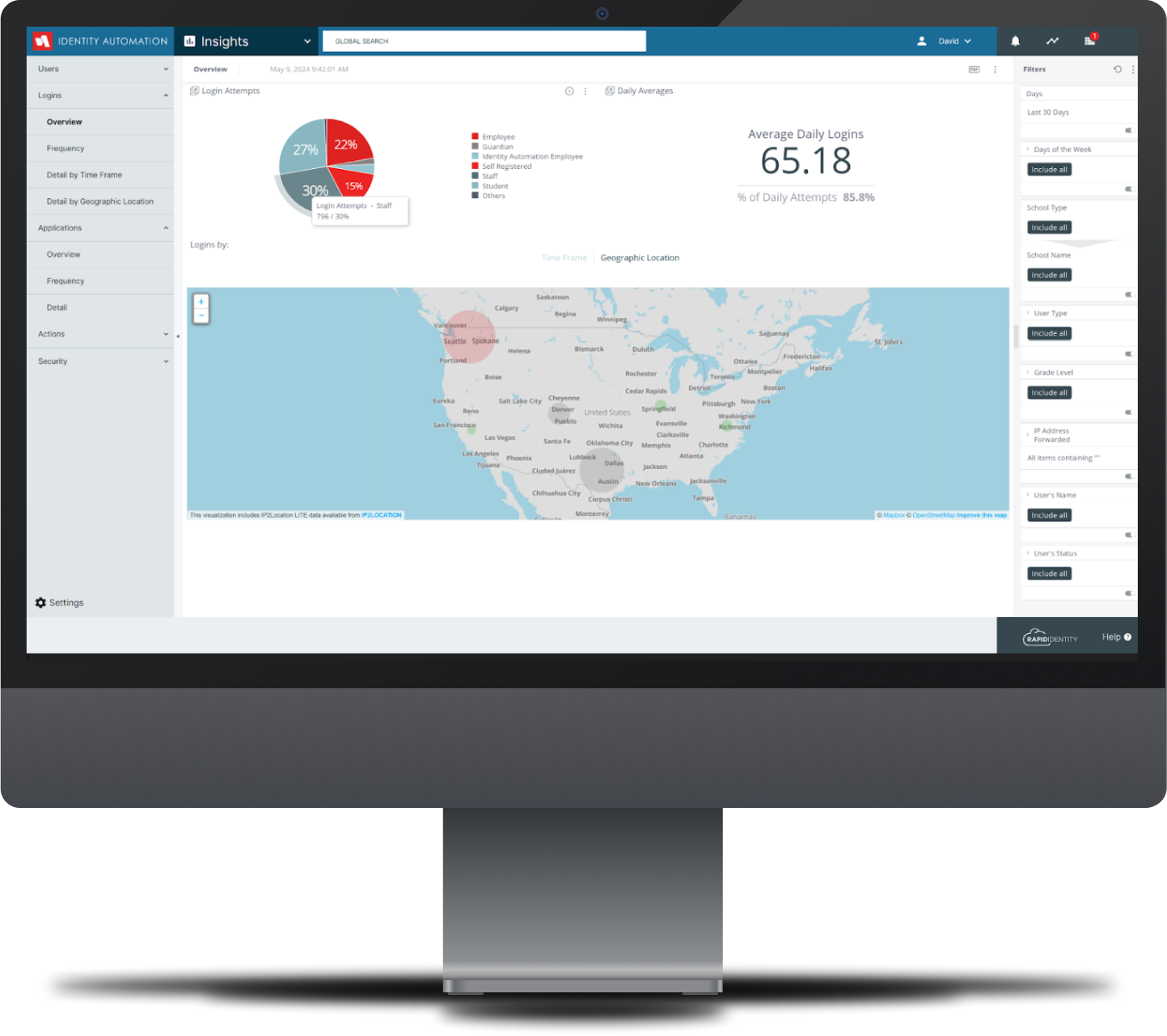Reset all filters with refresh icon
Screen dimensions: 1167x1036
pyautogui.click(x=1118, y=70)
